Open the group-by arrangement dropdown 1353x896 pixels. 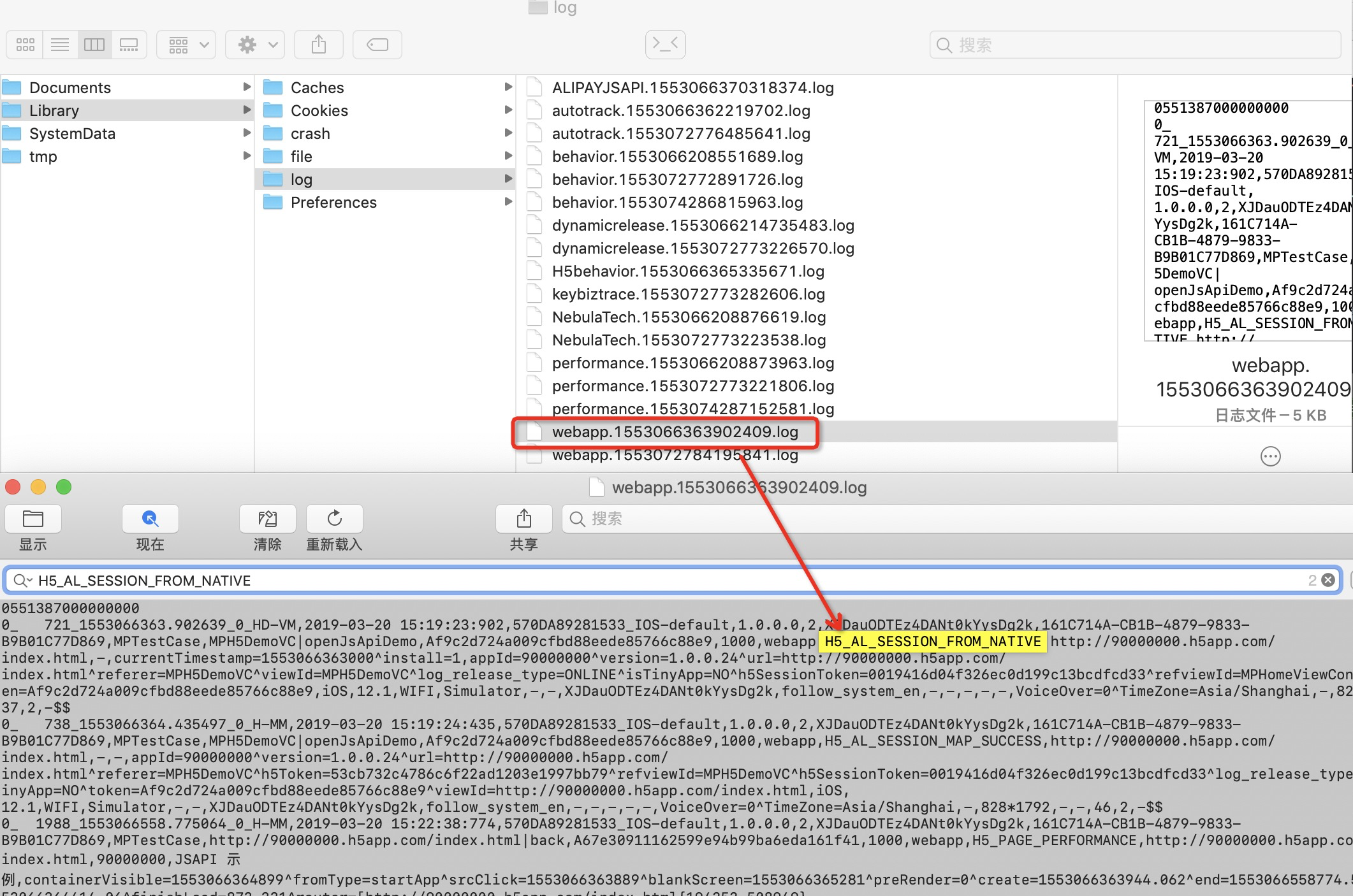click(187, 45)
